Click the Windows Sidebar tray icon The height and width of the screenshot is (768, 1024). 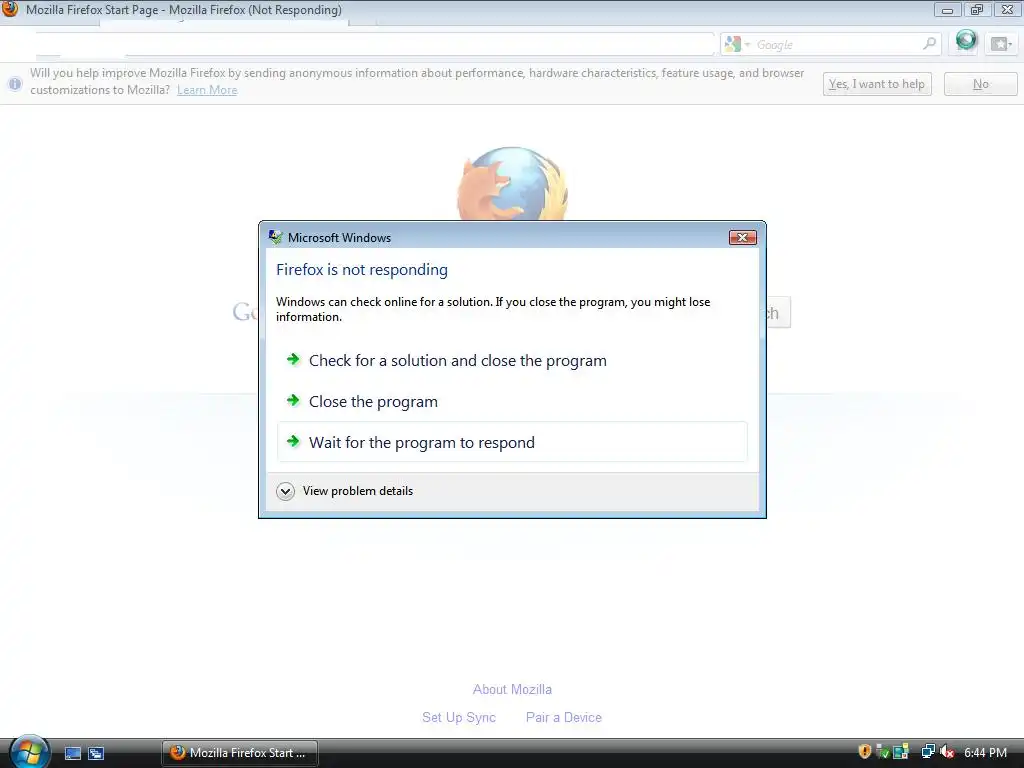[901, 752]
